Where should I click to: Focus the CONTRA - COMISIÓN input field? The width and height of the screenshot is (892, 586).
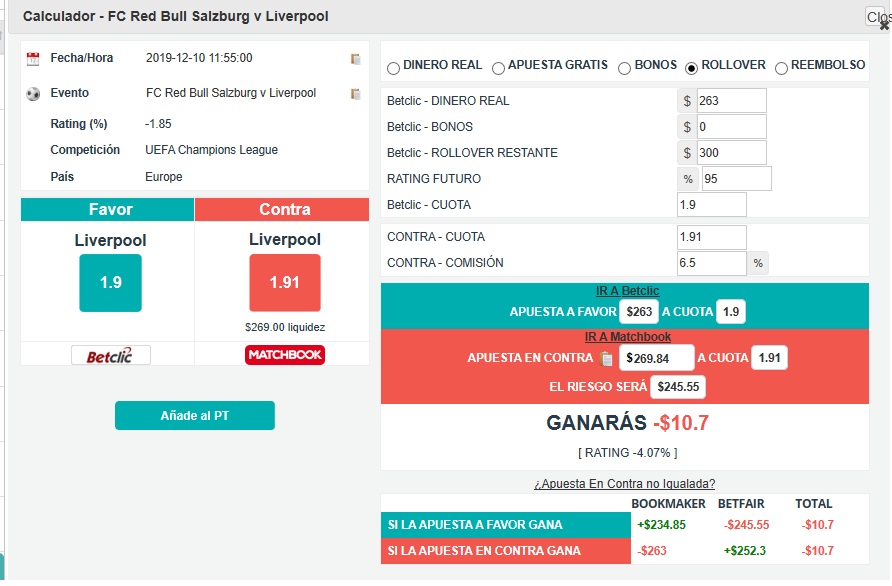point(711,263)
